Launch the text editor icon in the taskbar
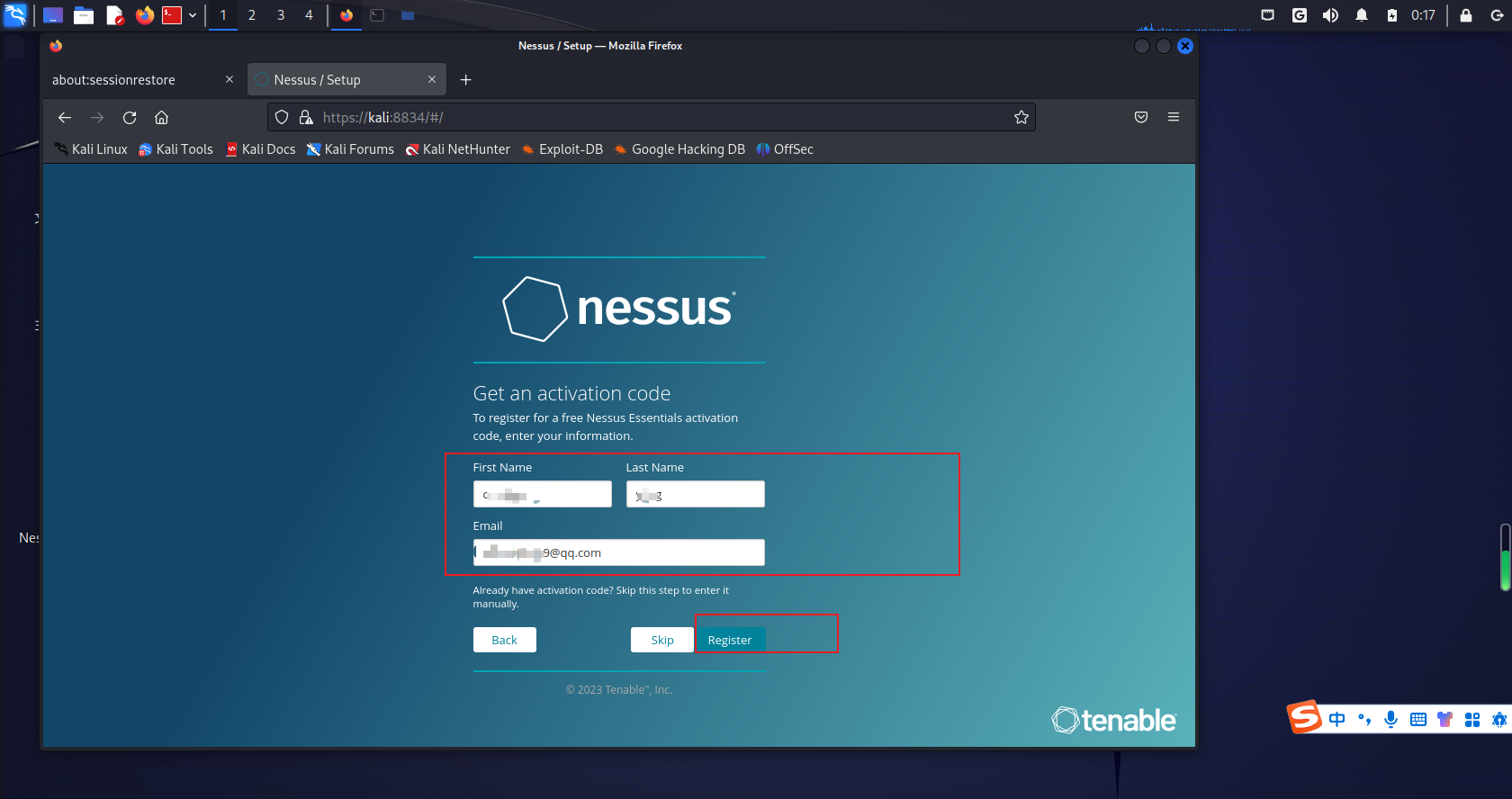 click(x=114, y=15)
